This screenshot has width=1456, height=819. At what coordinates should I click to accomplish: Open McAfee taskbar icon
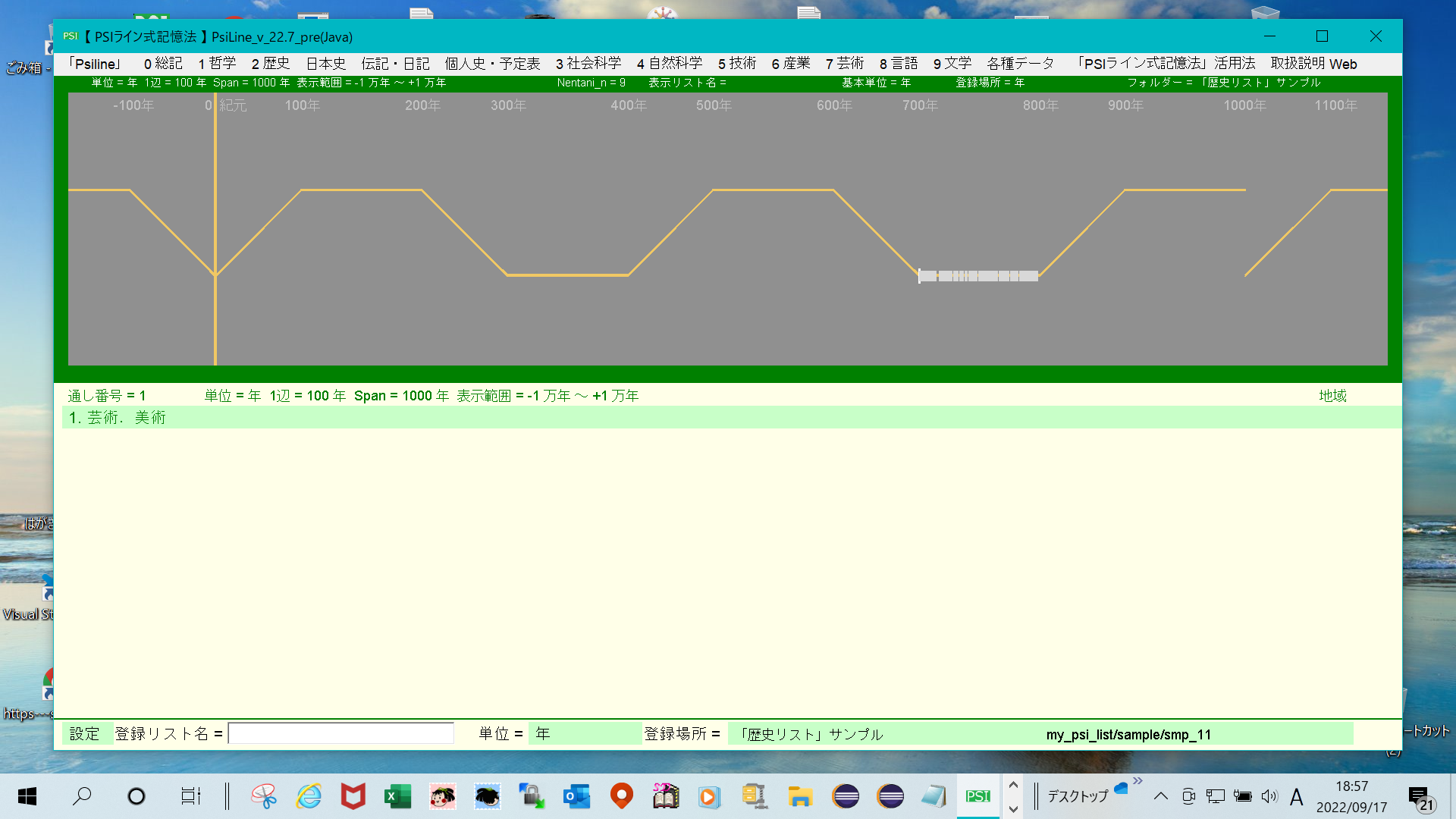[x=353, y=796]
